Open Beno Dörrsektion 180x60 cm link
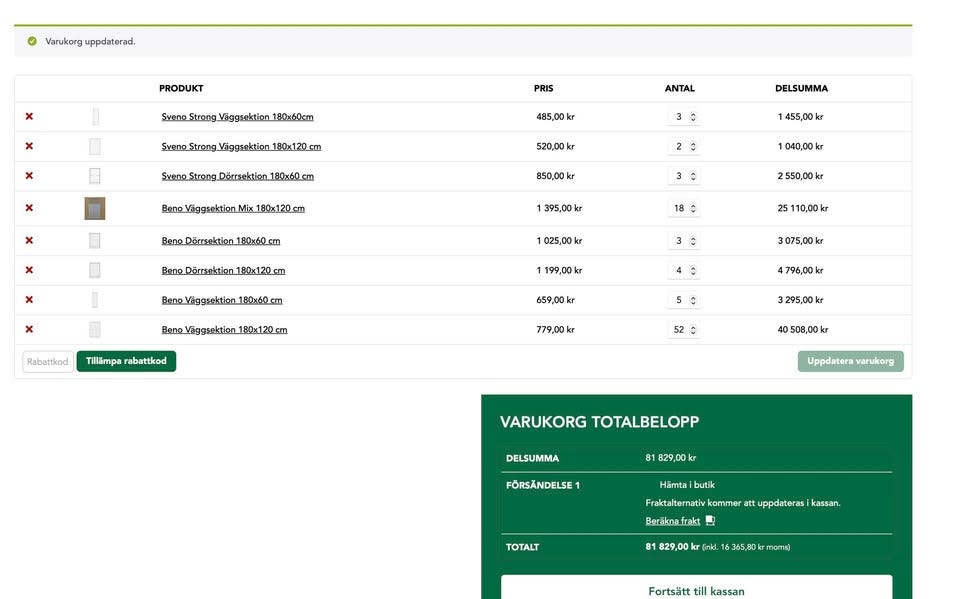960x599 pixels. coord(221,241)
